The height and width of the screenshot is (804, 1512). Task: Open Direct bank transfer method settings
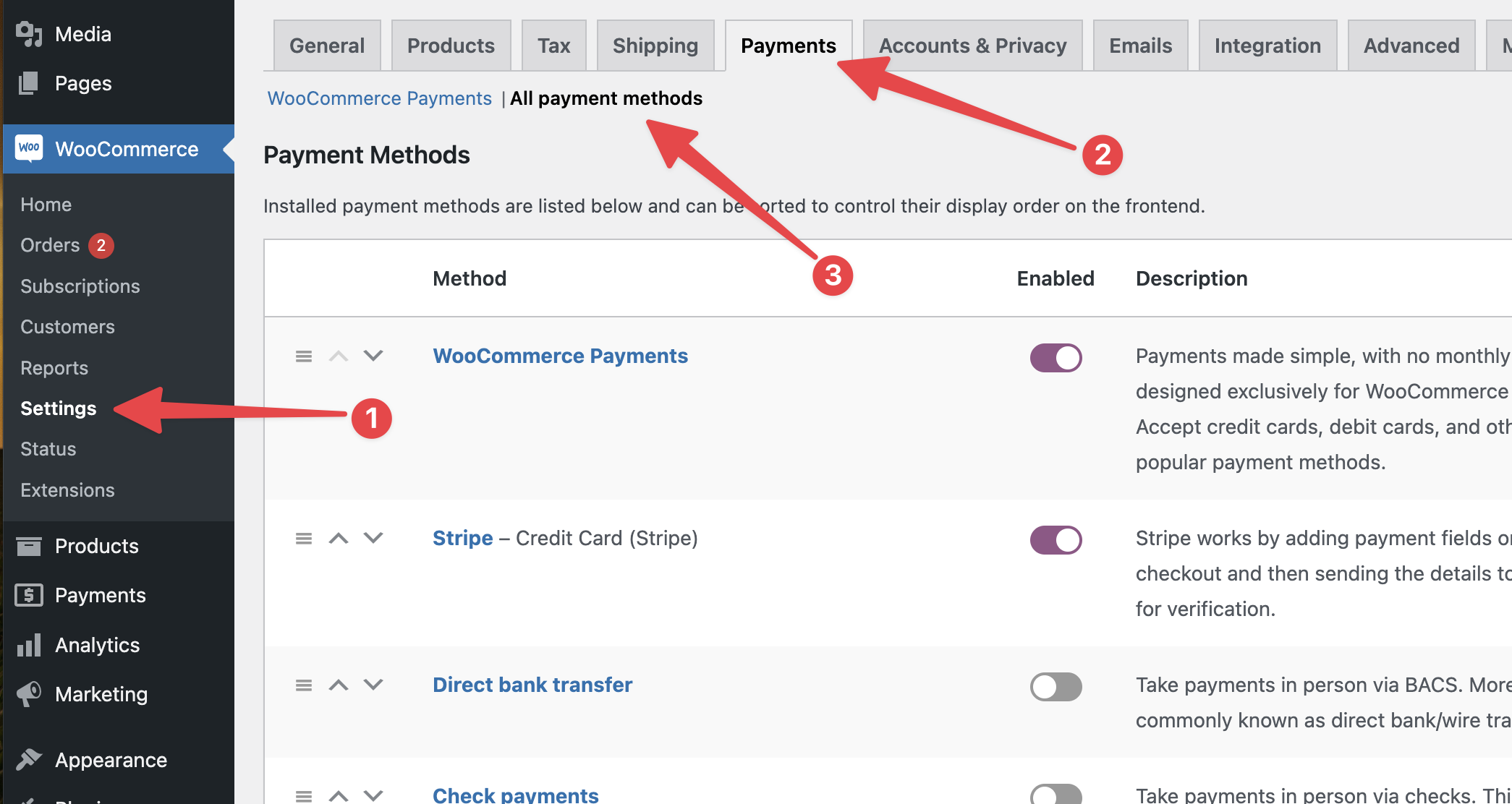click(x=532, y=685)
